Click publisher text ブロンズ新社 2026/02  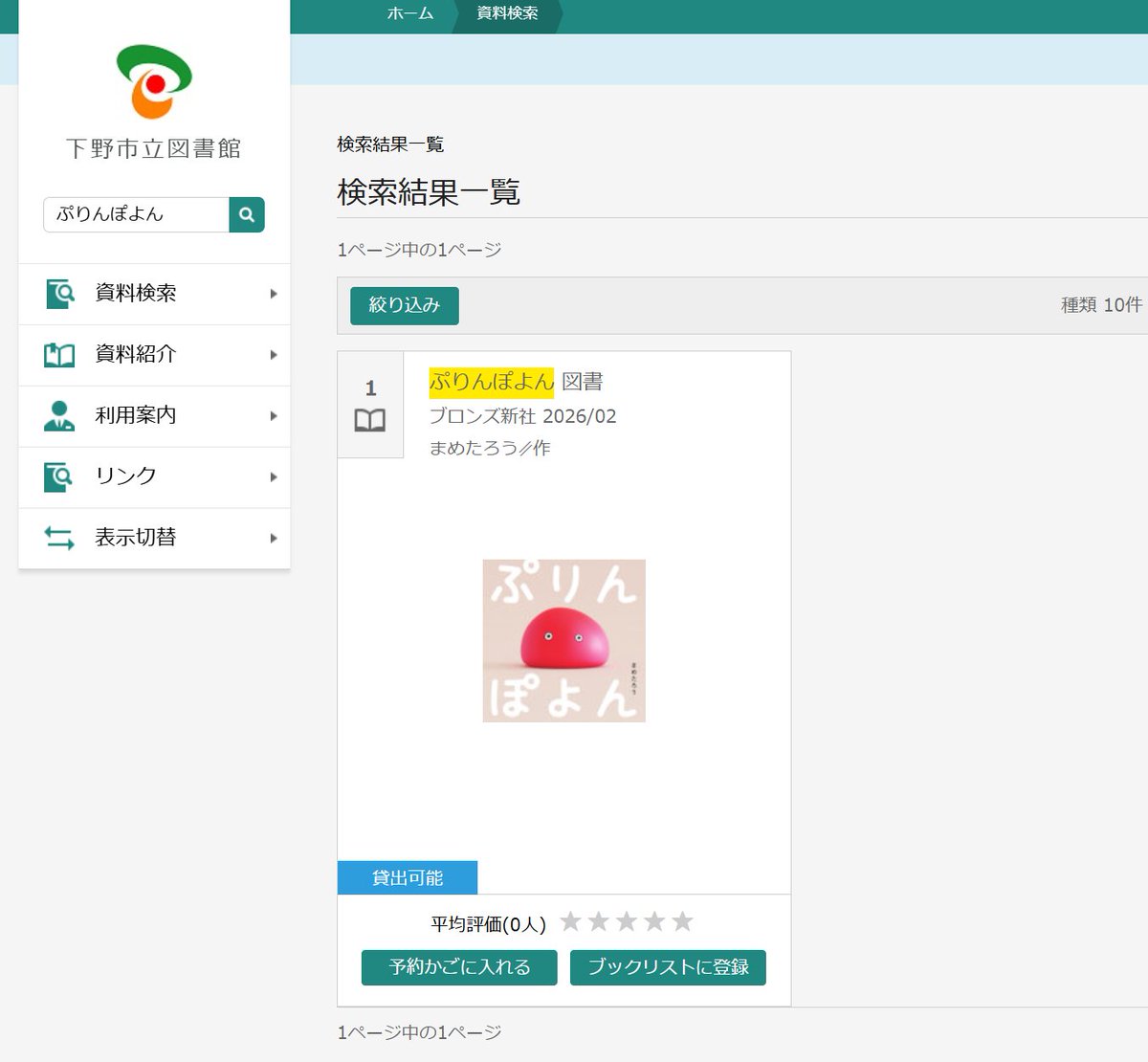522,416
